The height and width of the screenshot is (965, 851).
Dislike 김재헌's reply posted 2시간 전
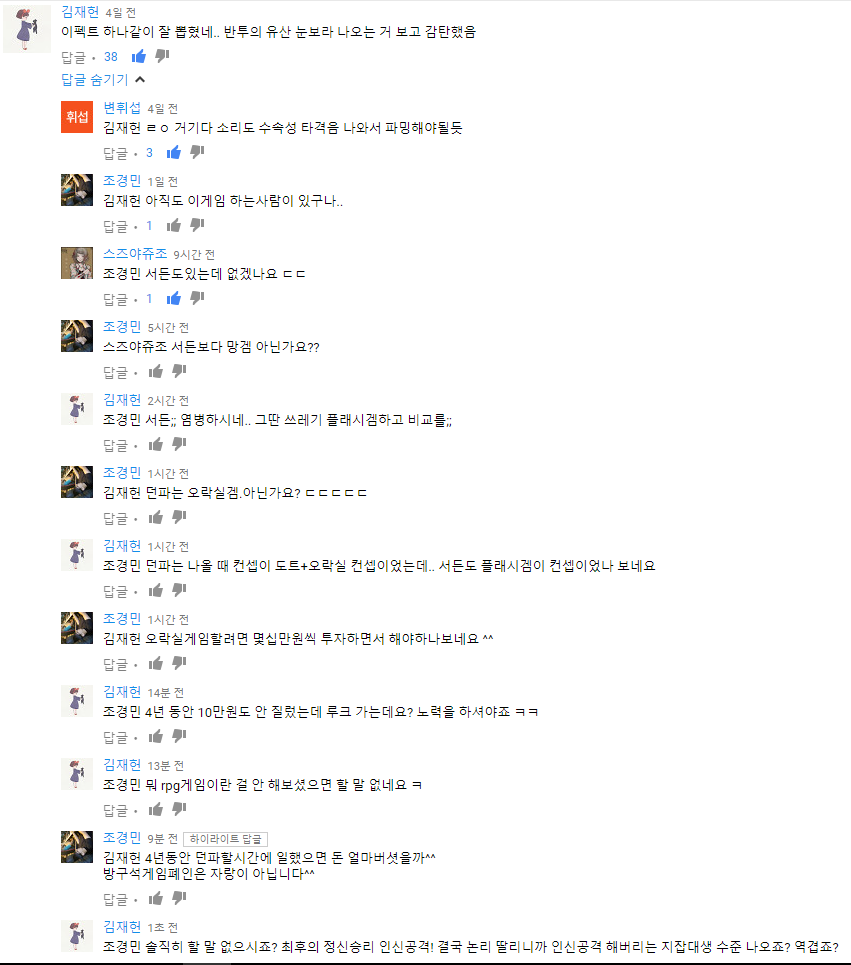179,444
